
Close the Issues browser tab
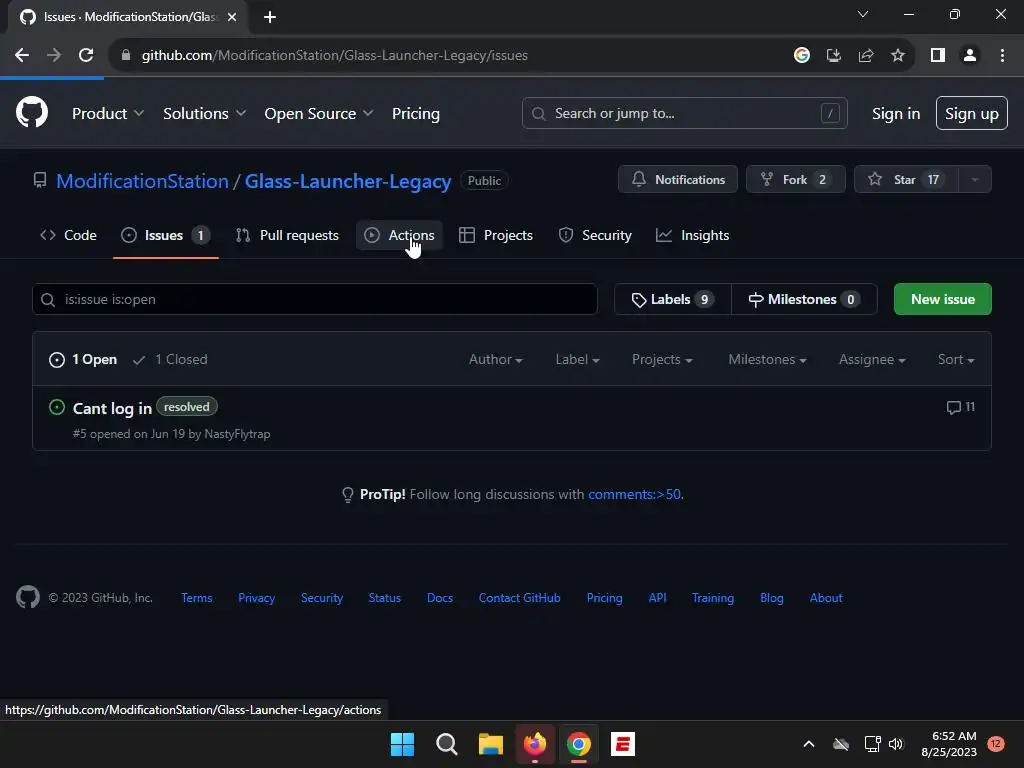click(232, 17)
